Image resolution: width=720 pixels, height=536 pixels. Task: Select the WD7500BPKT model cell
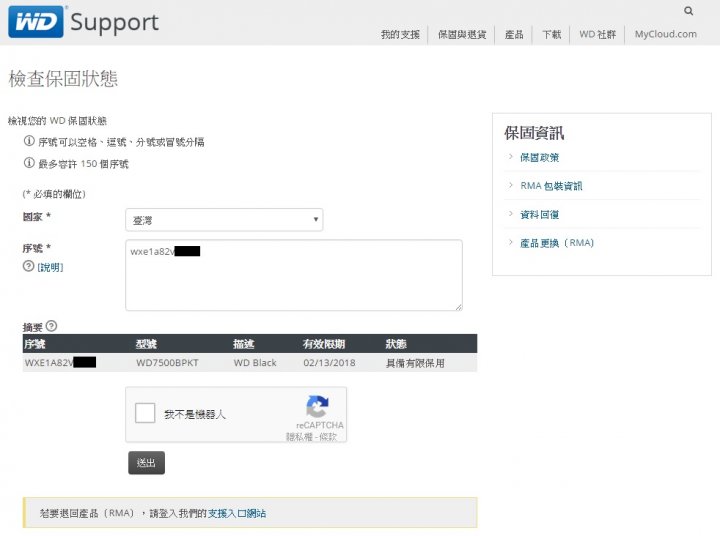click(x=167, y=362)
